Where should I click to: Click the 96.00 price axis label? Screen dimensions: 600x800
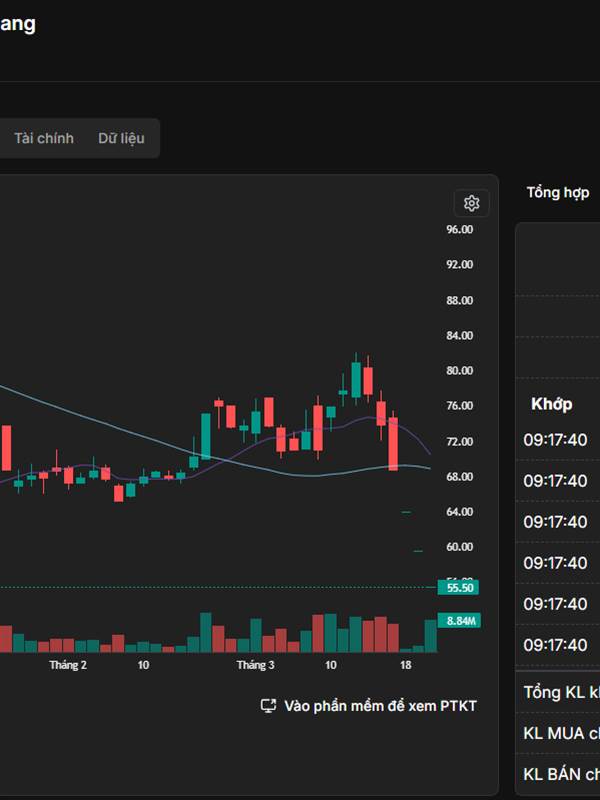pyautogui.click(x=460, y=229)
